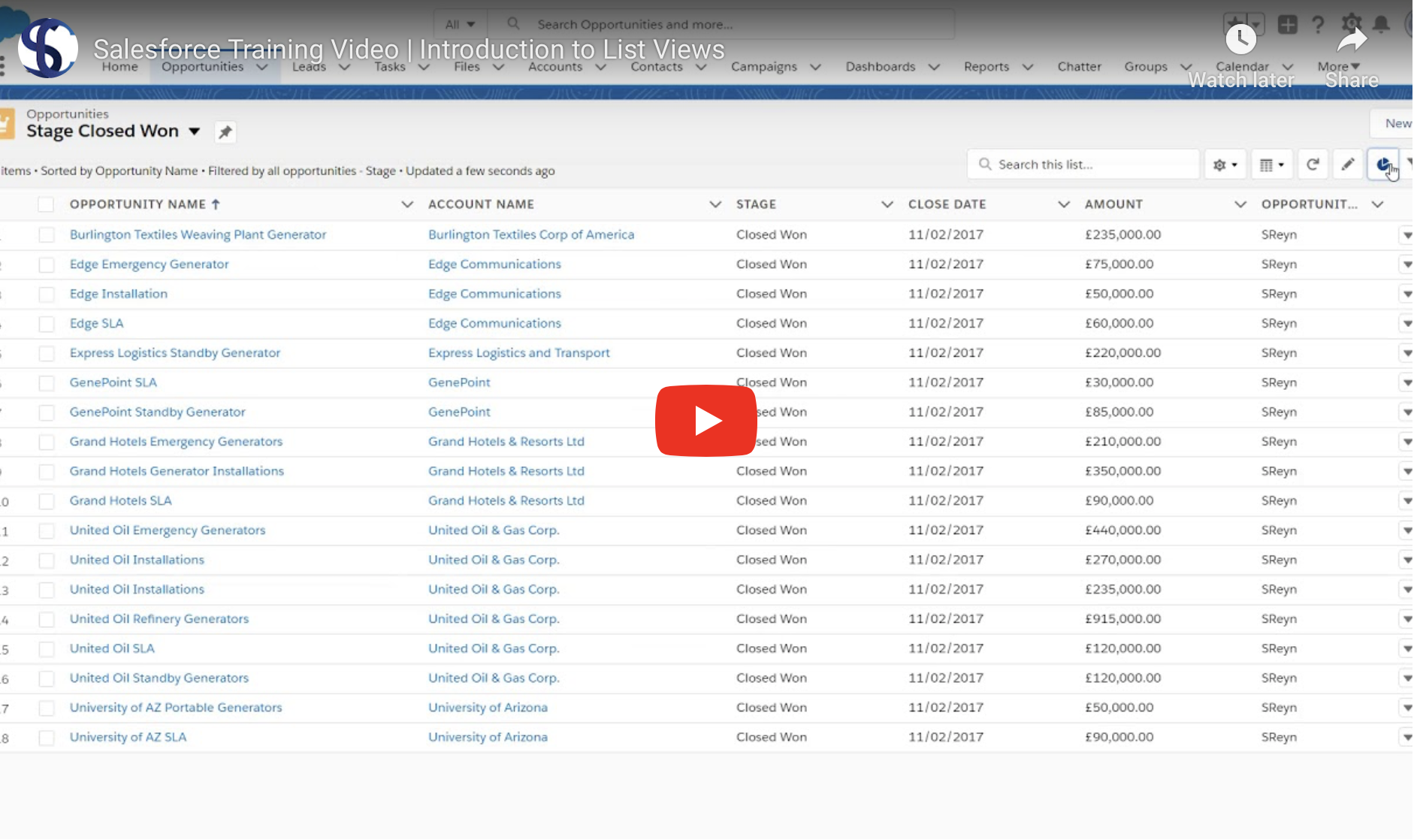The width and height of the screenshot is (1414, 840).
Task: Select the checkbox for Edge Installation
Action: pos(47,295)
